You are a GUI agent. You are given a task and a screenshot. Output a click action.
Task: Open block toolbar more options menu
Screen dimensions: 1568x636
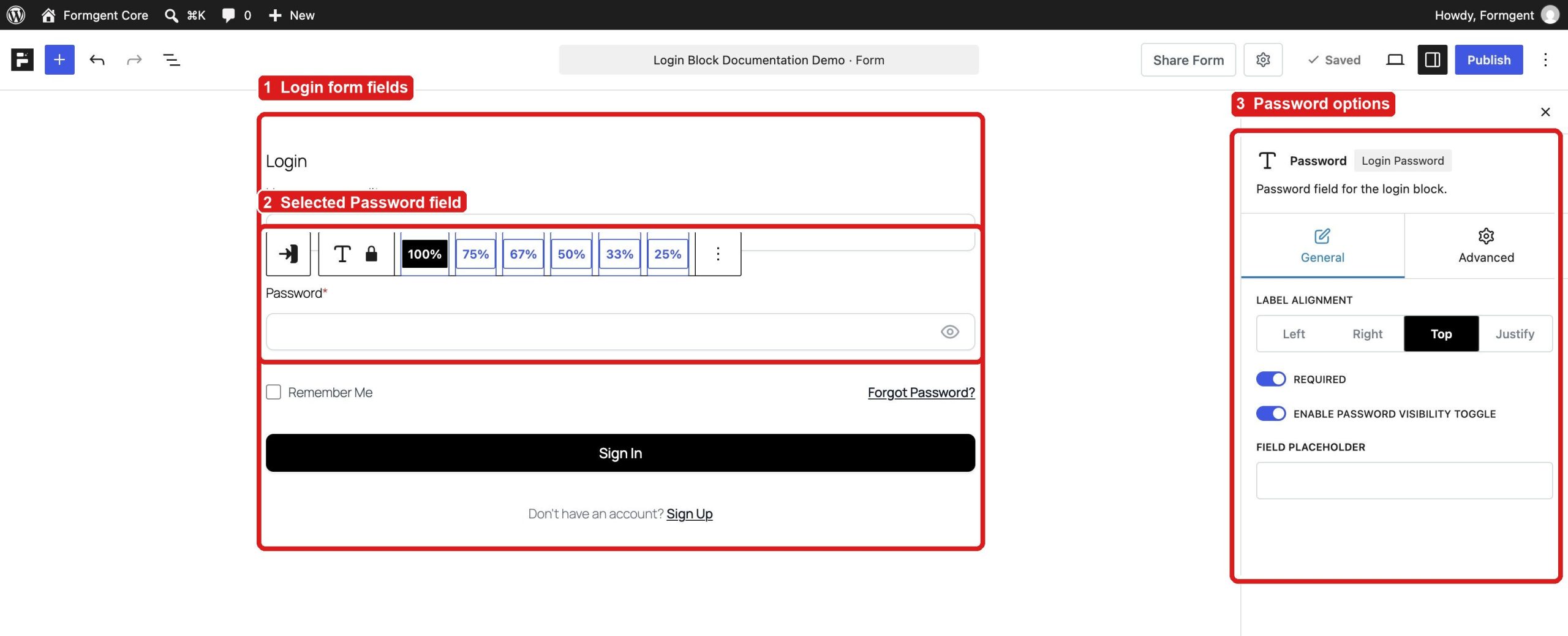click(x=718, y=254)
